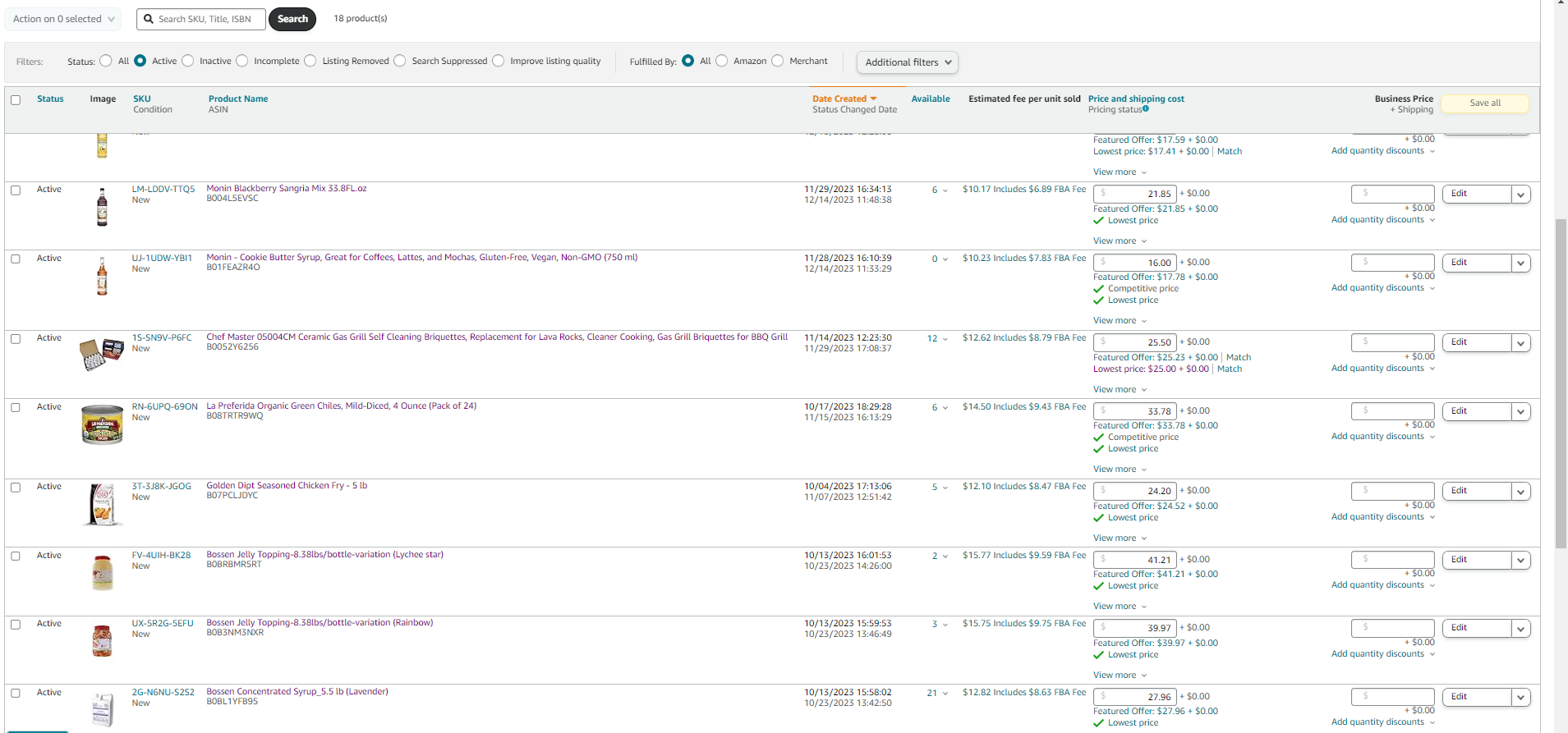The image size is (1568, 733).
Task: Open SKU link 3T-3J8K-JGOG
Action: pos(162,487)
